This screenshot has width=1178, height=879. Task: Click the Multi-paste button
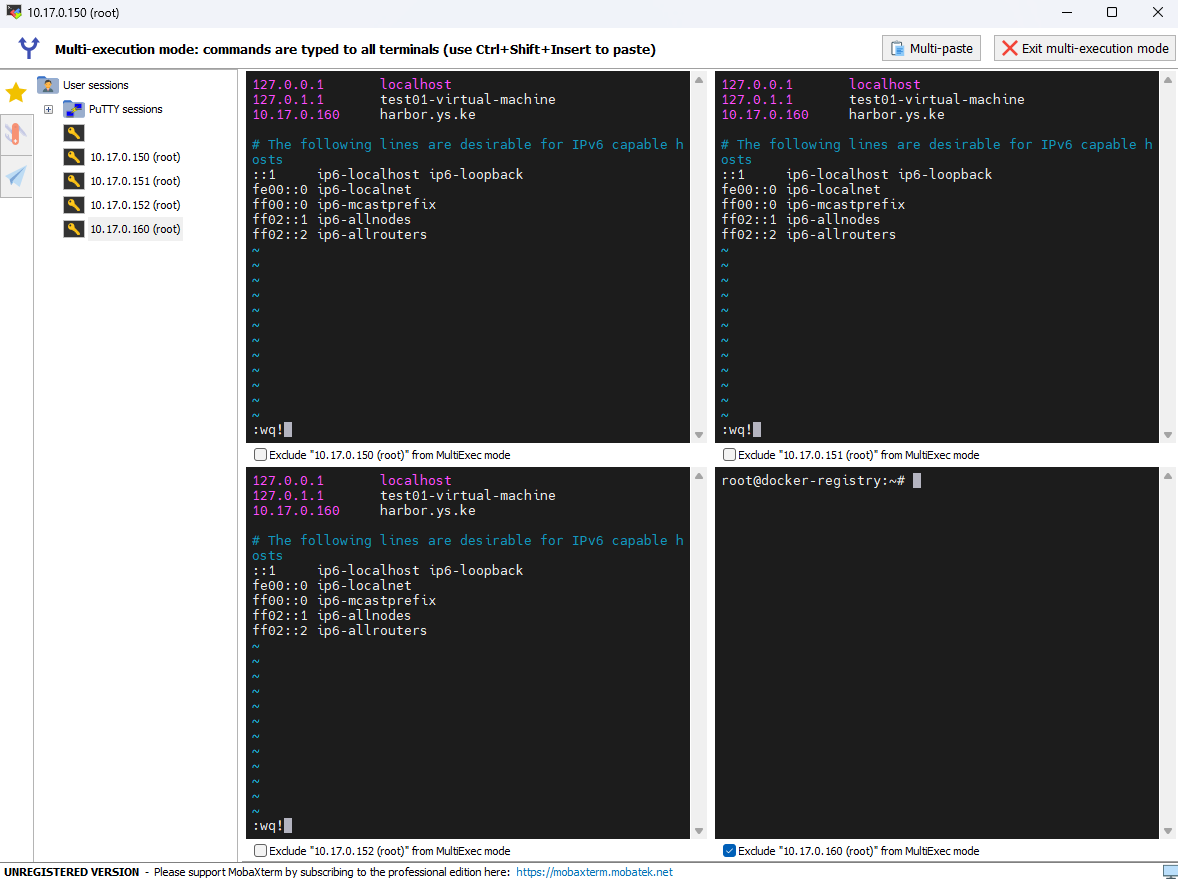click(x=931, y=48)
